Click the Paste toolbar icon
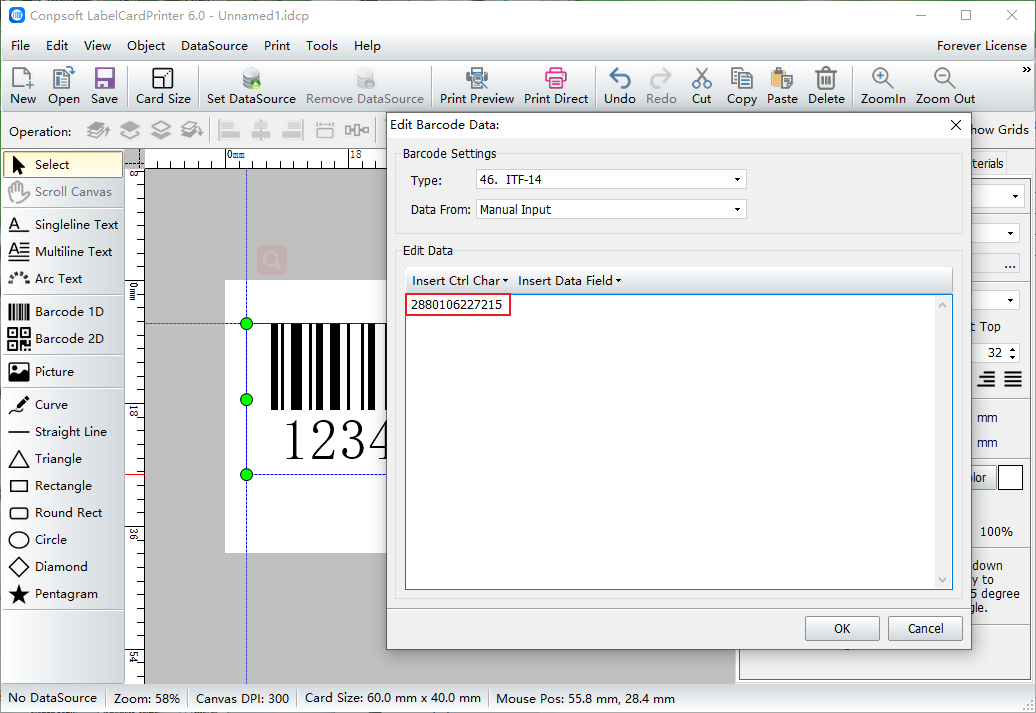Screen dimensions: 1036x713 coord(782,86)
